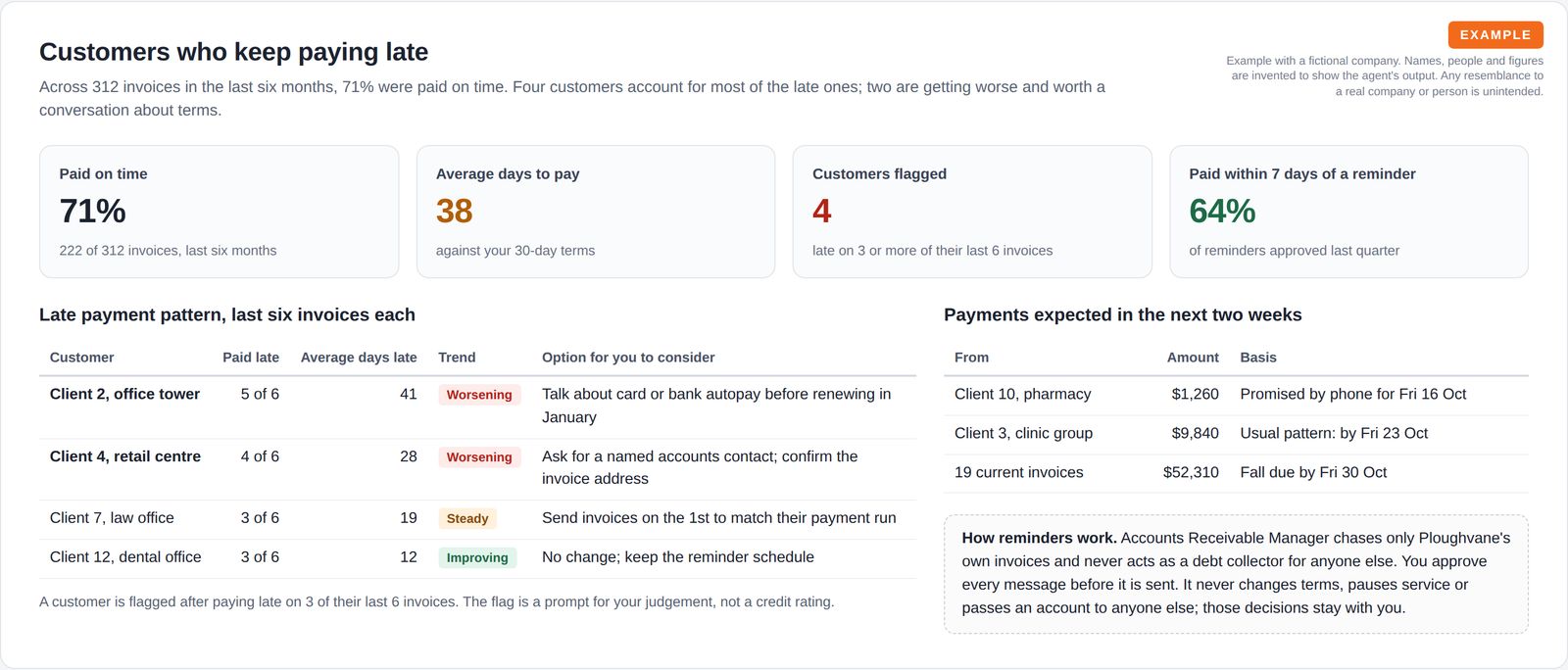The height and width of the screenshot is (670, 1568).
Task: Click the From column header
Action: [x=971, y=358]
